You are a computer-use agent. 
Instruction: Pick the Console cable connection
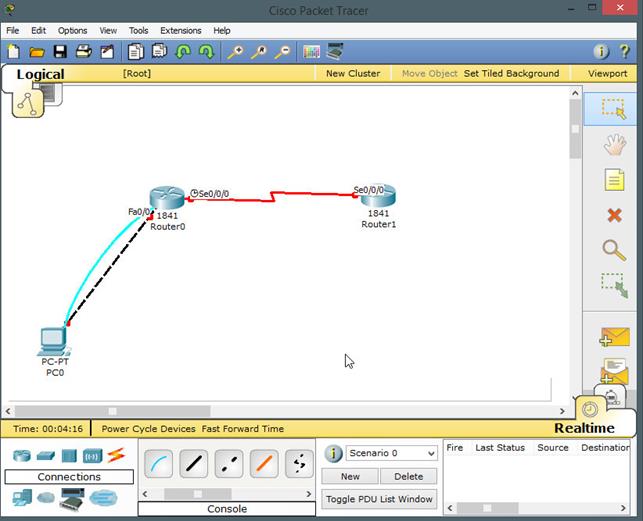point(158,464)
